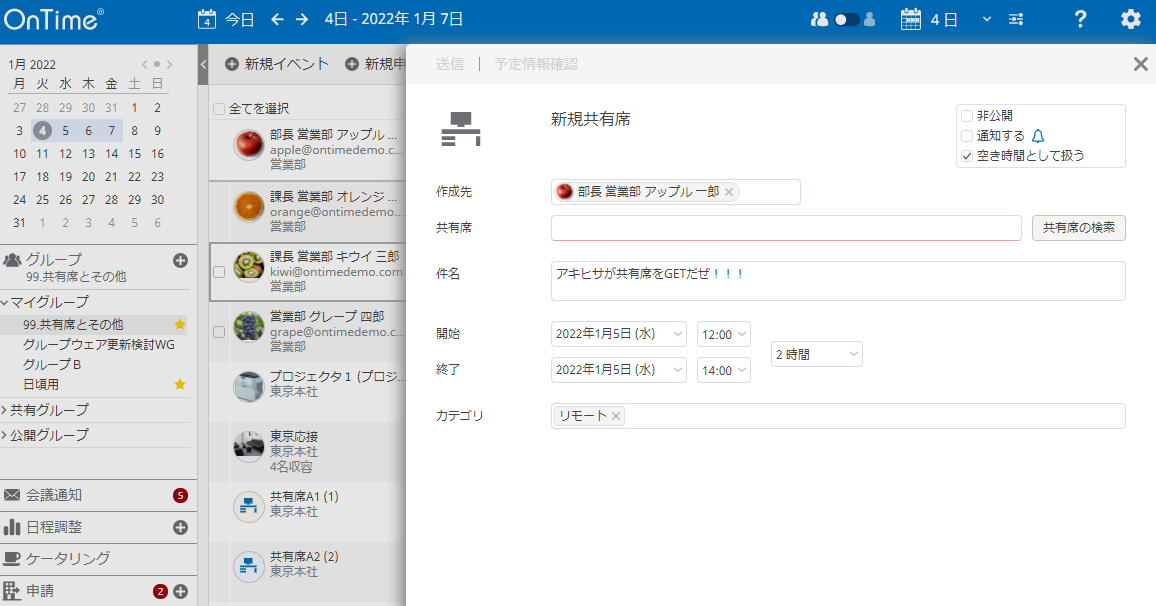Click the 今日 button

click(239, 19)
